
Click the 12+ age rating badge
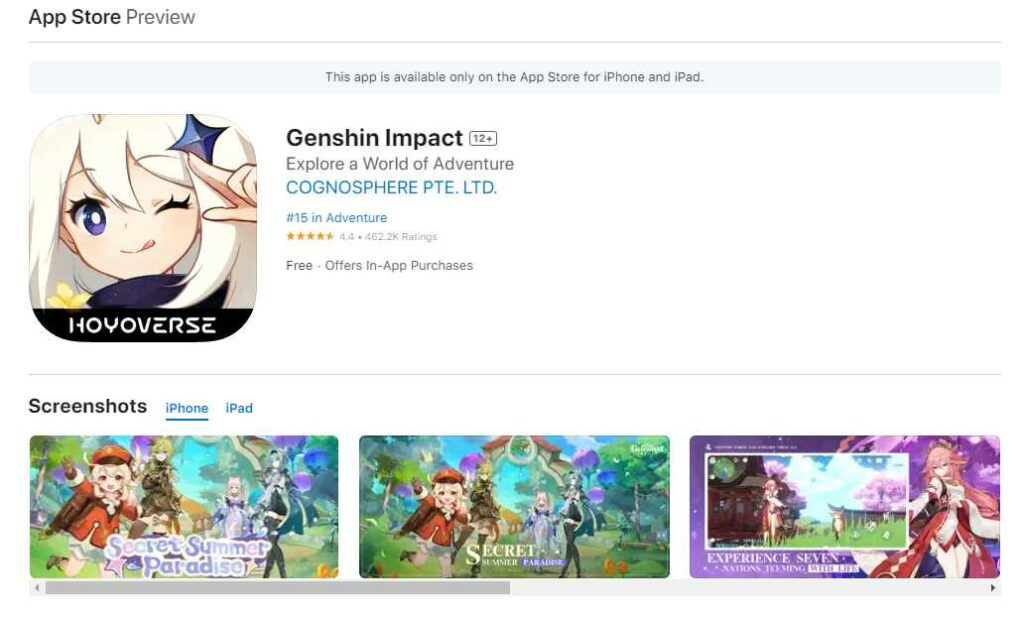click(x=483, y=139)
